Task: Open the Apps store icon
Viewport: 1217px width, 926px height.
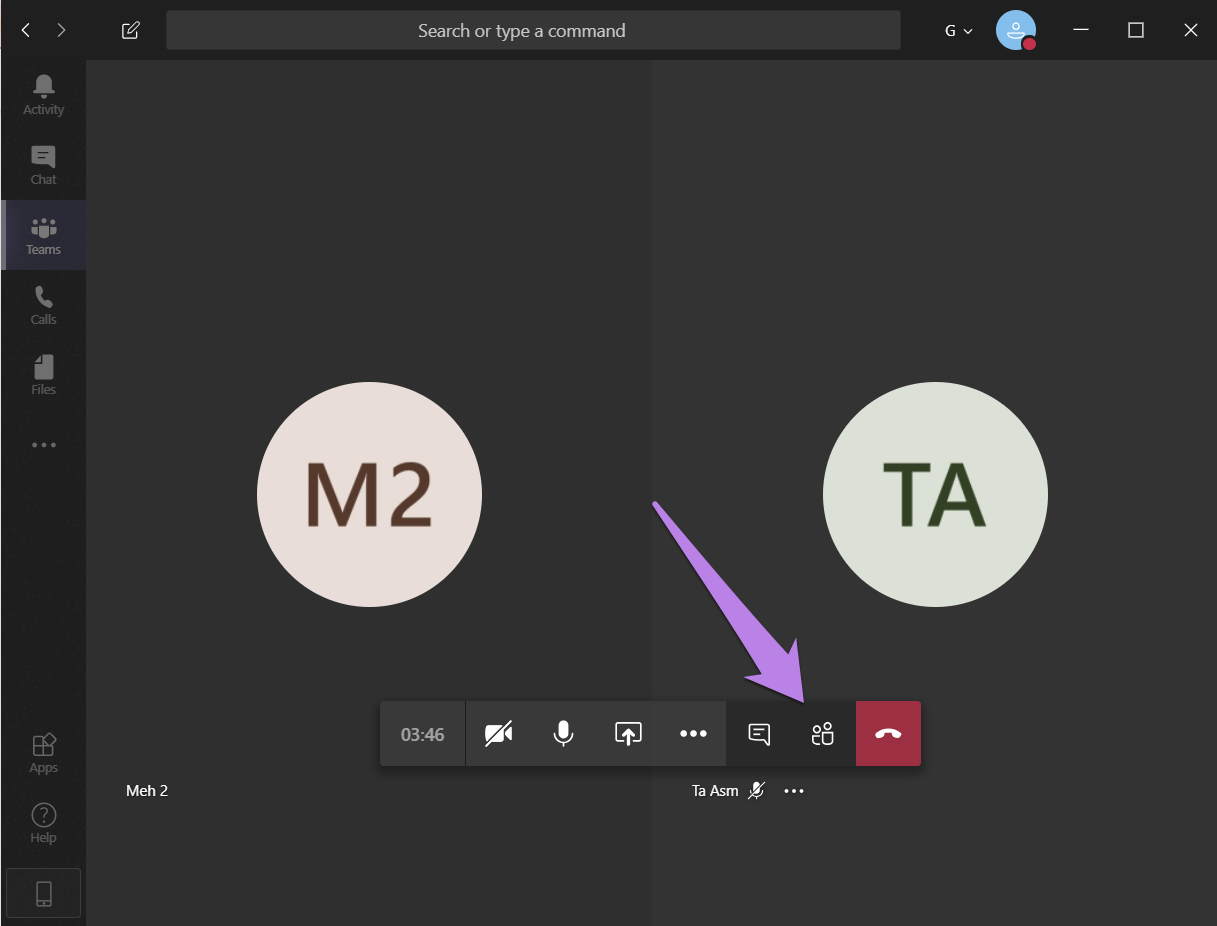Action: 43,753
